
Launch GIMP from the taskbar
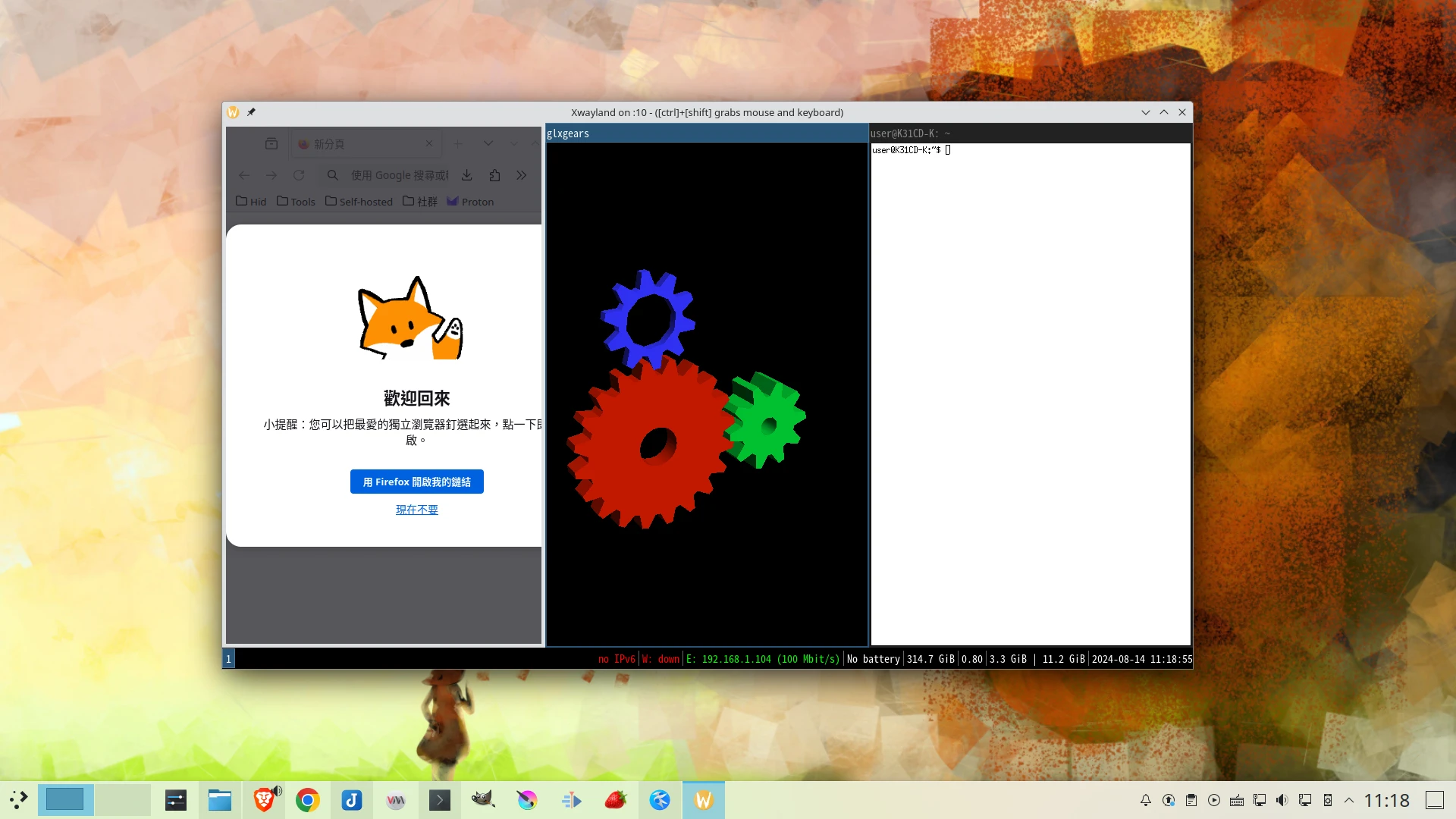(x=483, y=800)
